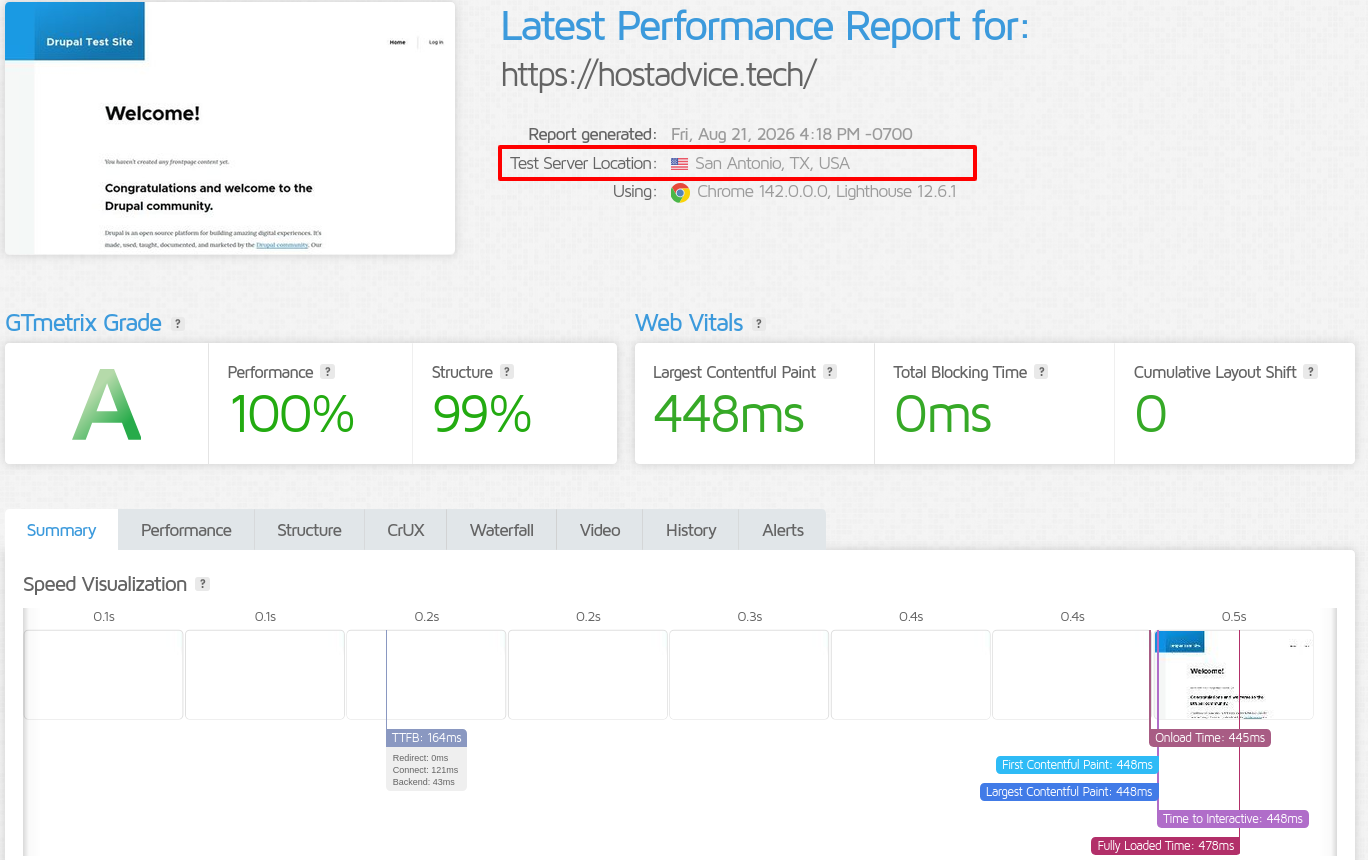
Task: Click the Drupal Test Site page screenshot
Action: tap(230, 128)
